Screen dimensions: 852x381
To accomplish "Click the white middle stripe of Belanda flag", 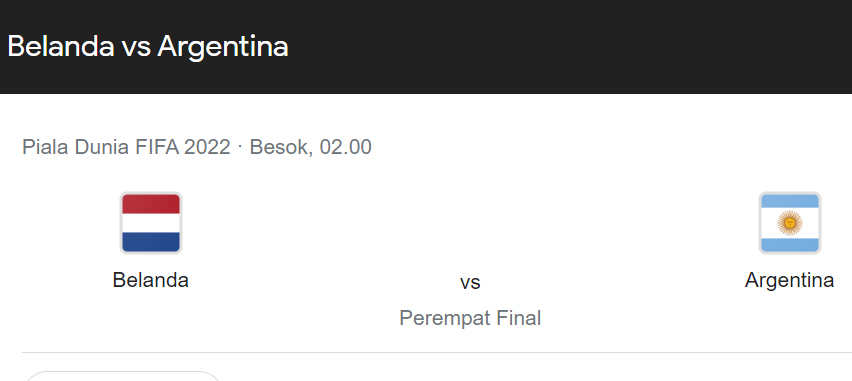I will 151,223.
